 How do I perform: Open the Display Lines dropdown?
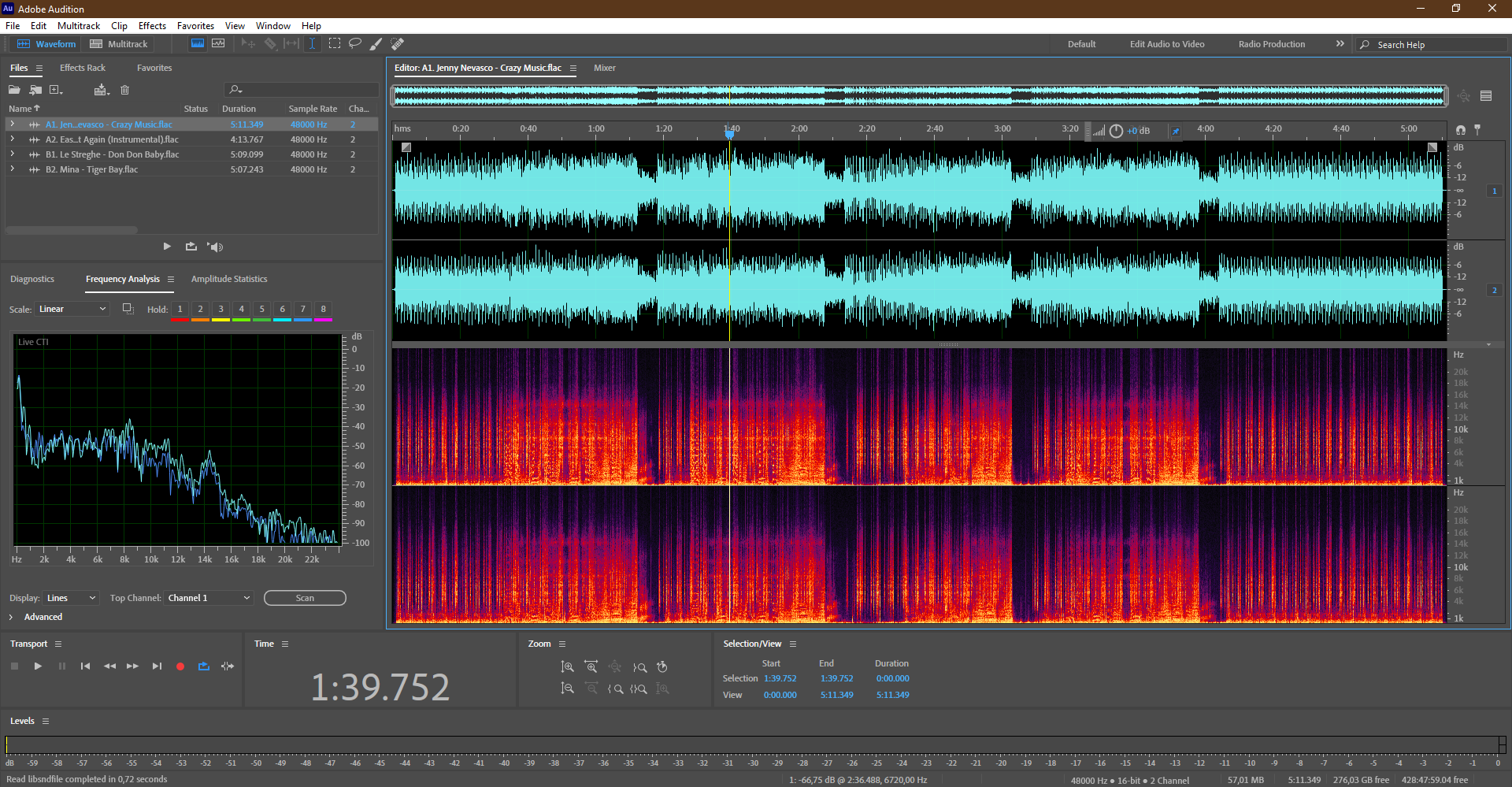(x=70, y=598)
